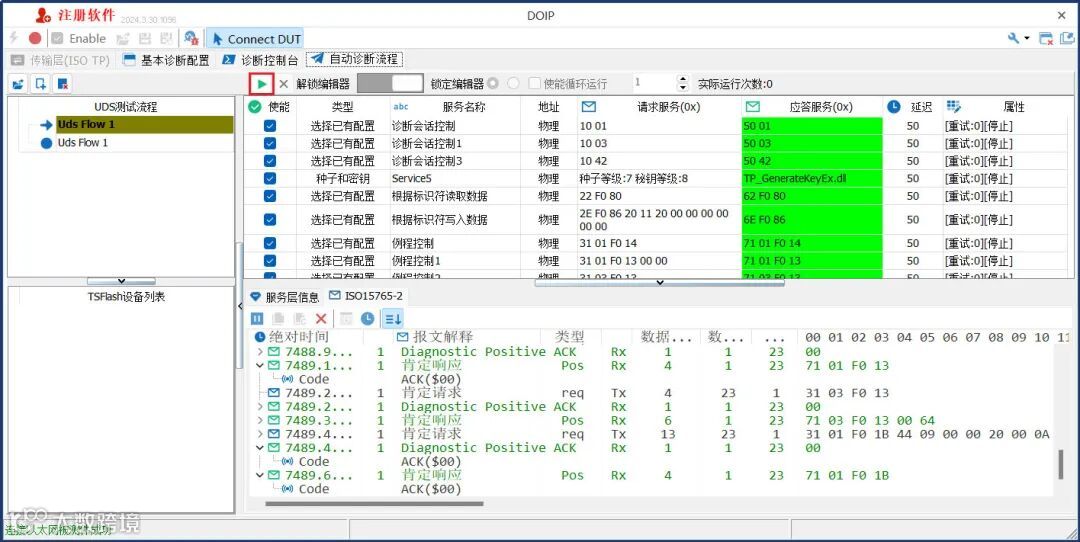Select the first radio button after 锁定编辑器

click(492, 83)
